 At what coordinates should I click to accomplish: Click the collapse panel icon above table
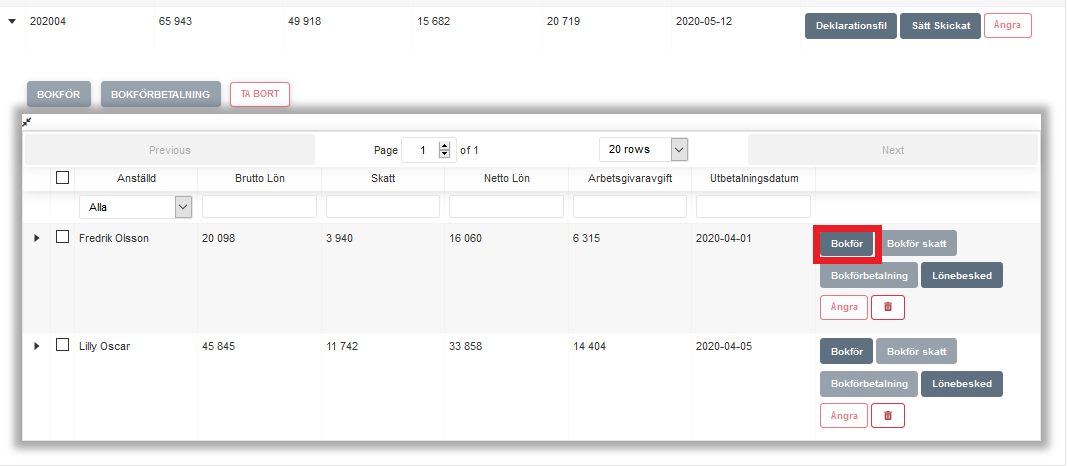tap(27, 121)
